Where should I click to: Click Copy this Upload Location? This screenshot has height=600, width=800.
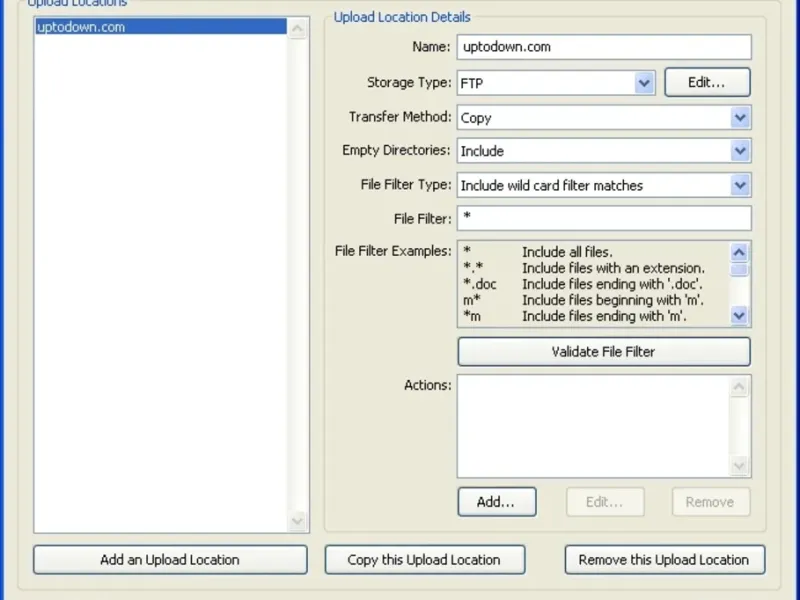coord(424,560)
